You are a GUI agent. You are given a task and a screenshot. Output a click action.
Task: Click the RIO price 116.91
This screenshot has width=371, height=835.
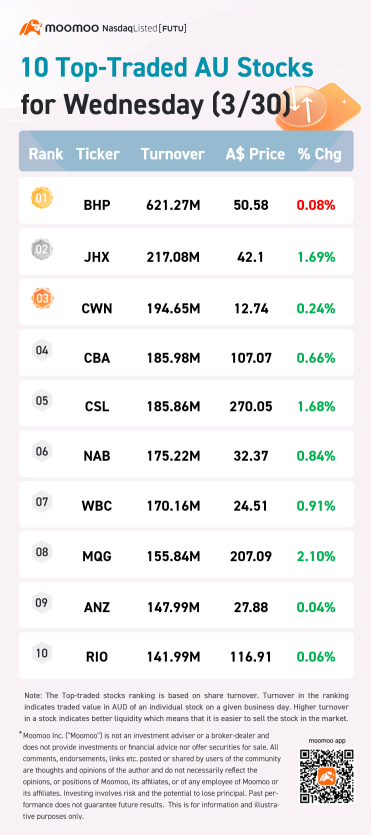pos(252,657)
